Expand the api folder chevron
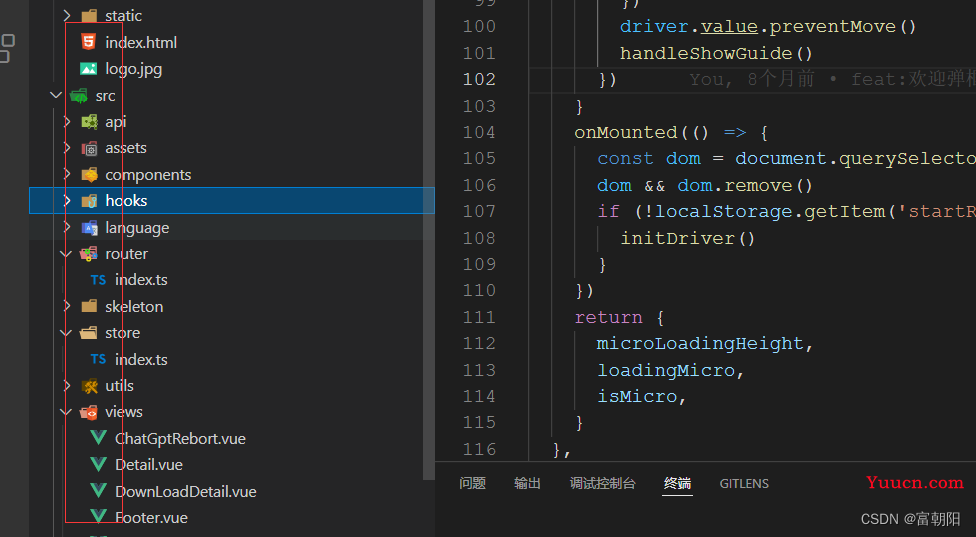This screenshot has width=976, height=537. click(x=67, y=122)
